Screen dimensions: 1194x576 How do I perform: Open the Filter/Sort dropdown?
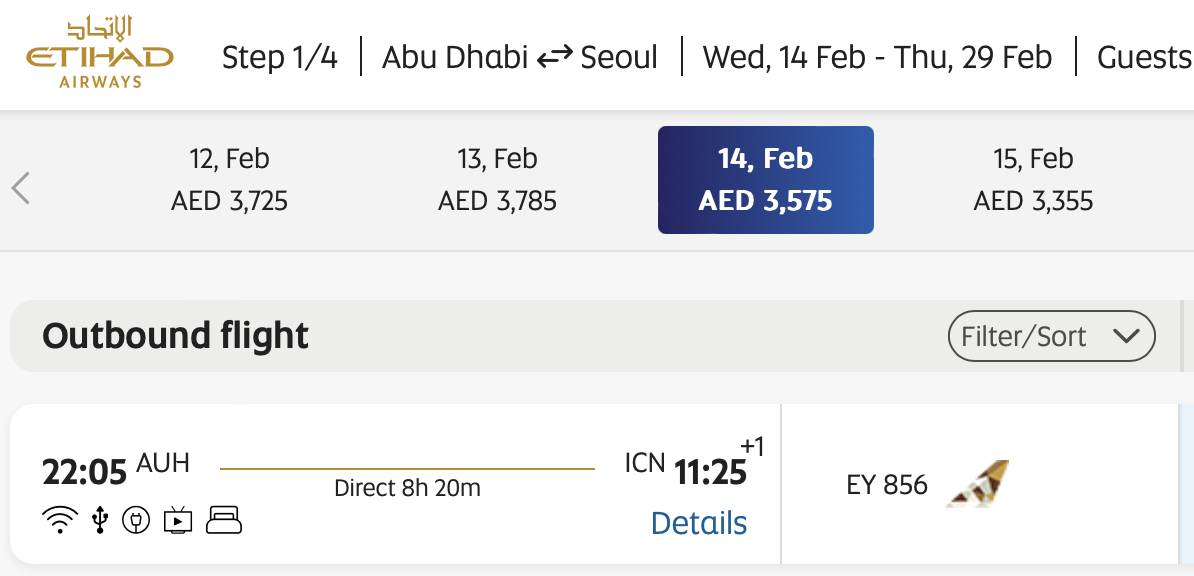point(1051,336)
